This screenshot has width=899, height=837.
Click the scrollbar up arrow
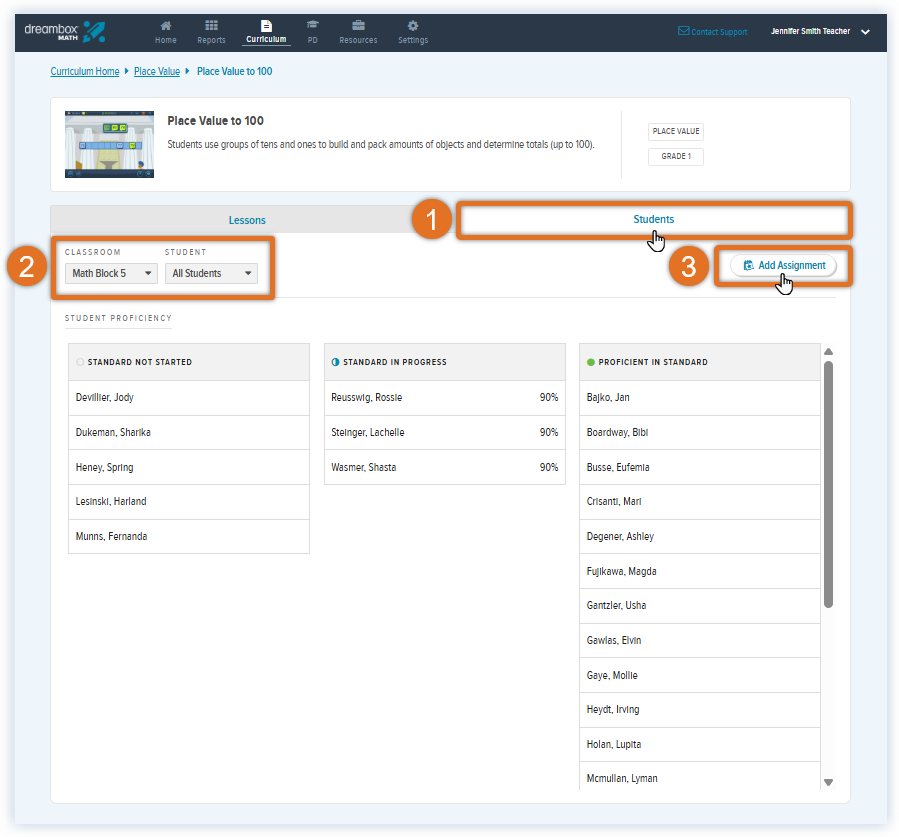coord(828,351)
